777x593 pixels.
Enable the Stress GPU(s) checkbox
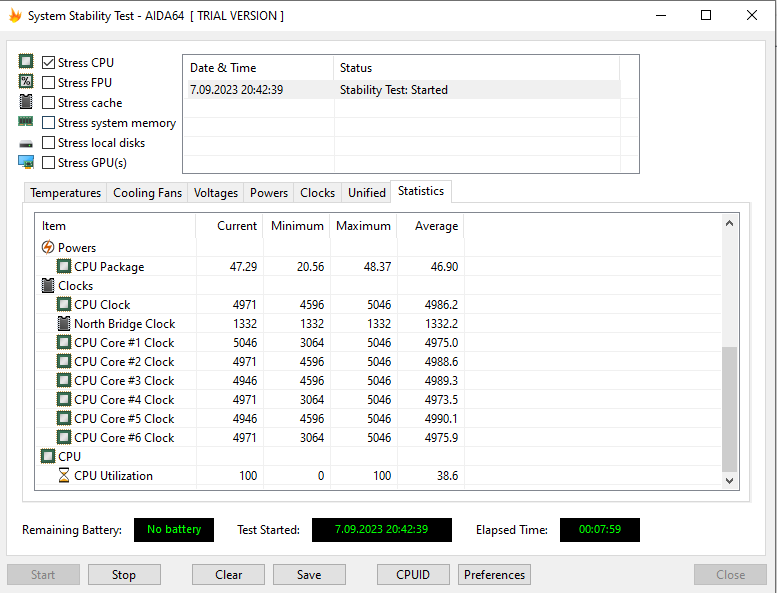48,162
